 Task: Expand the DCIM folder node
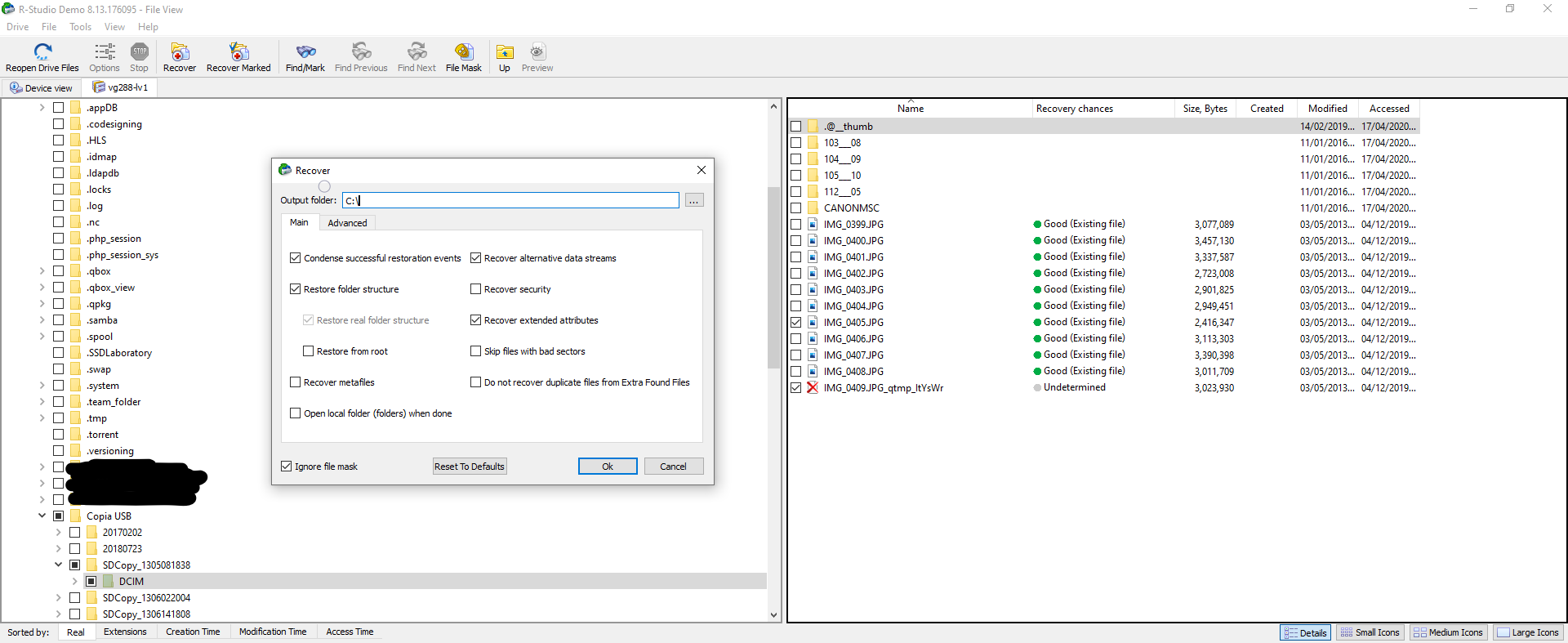click(74, 582)
